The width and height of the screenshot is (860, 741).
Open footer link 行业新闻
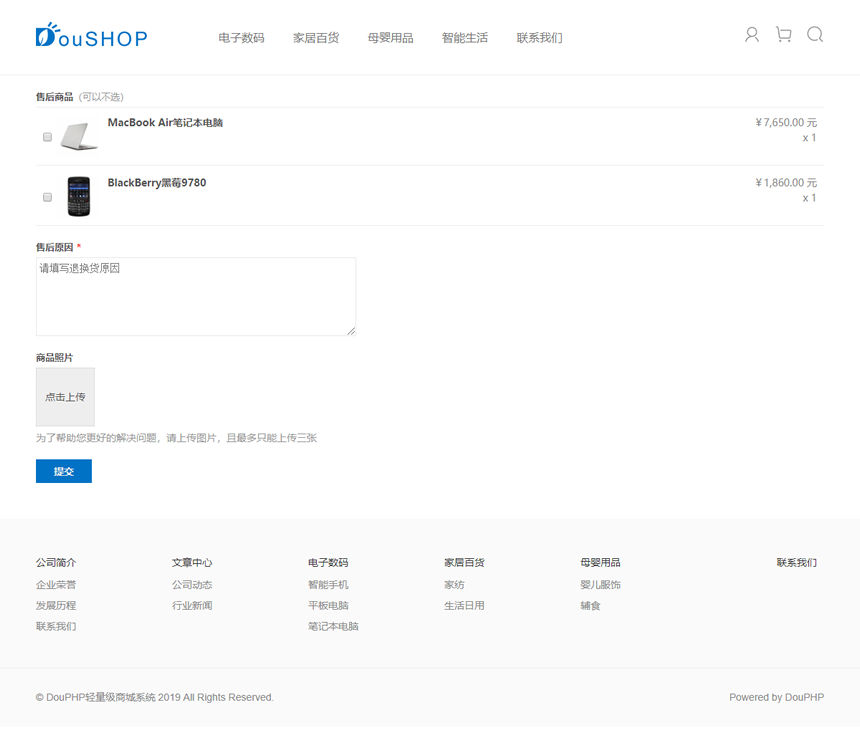(x=192, y=606)
